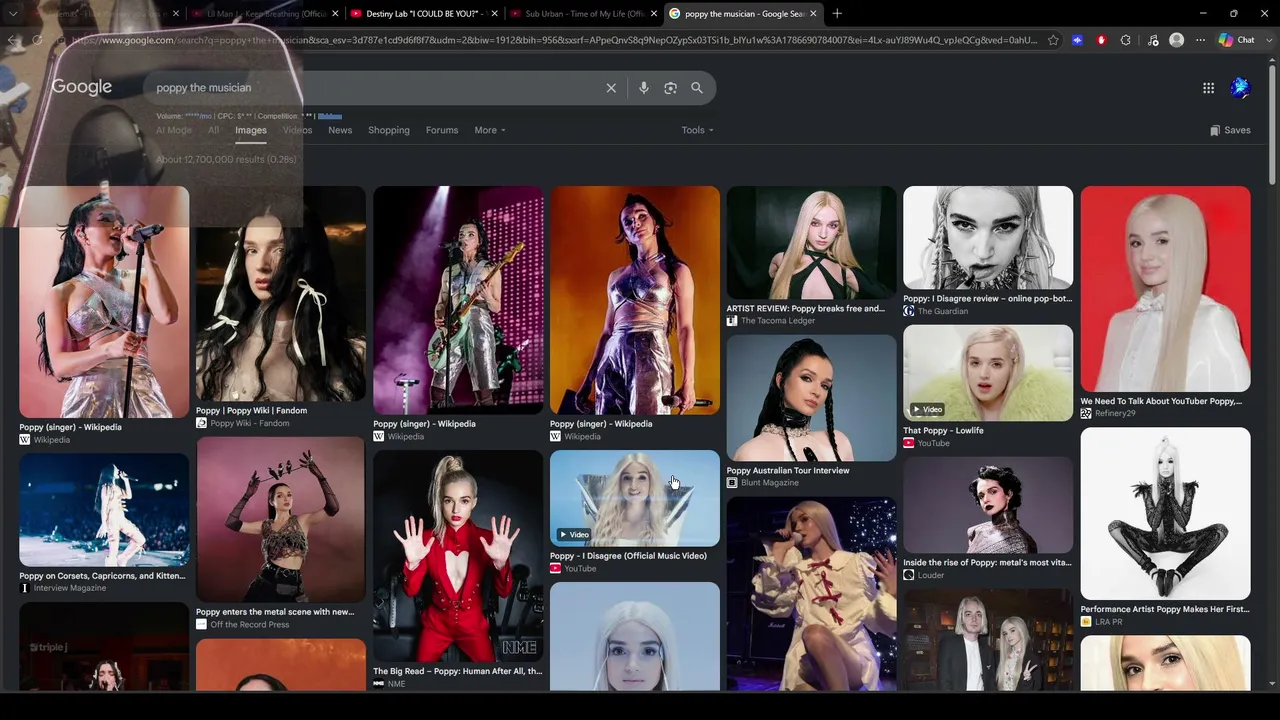
Task: Open Poppy on red background Refinery29 thumbnail
Action: pyautogui.click(x=1165, y=289)
